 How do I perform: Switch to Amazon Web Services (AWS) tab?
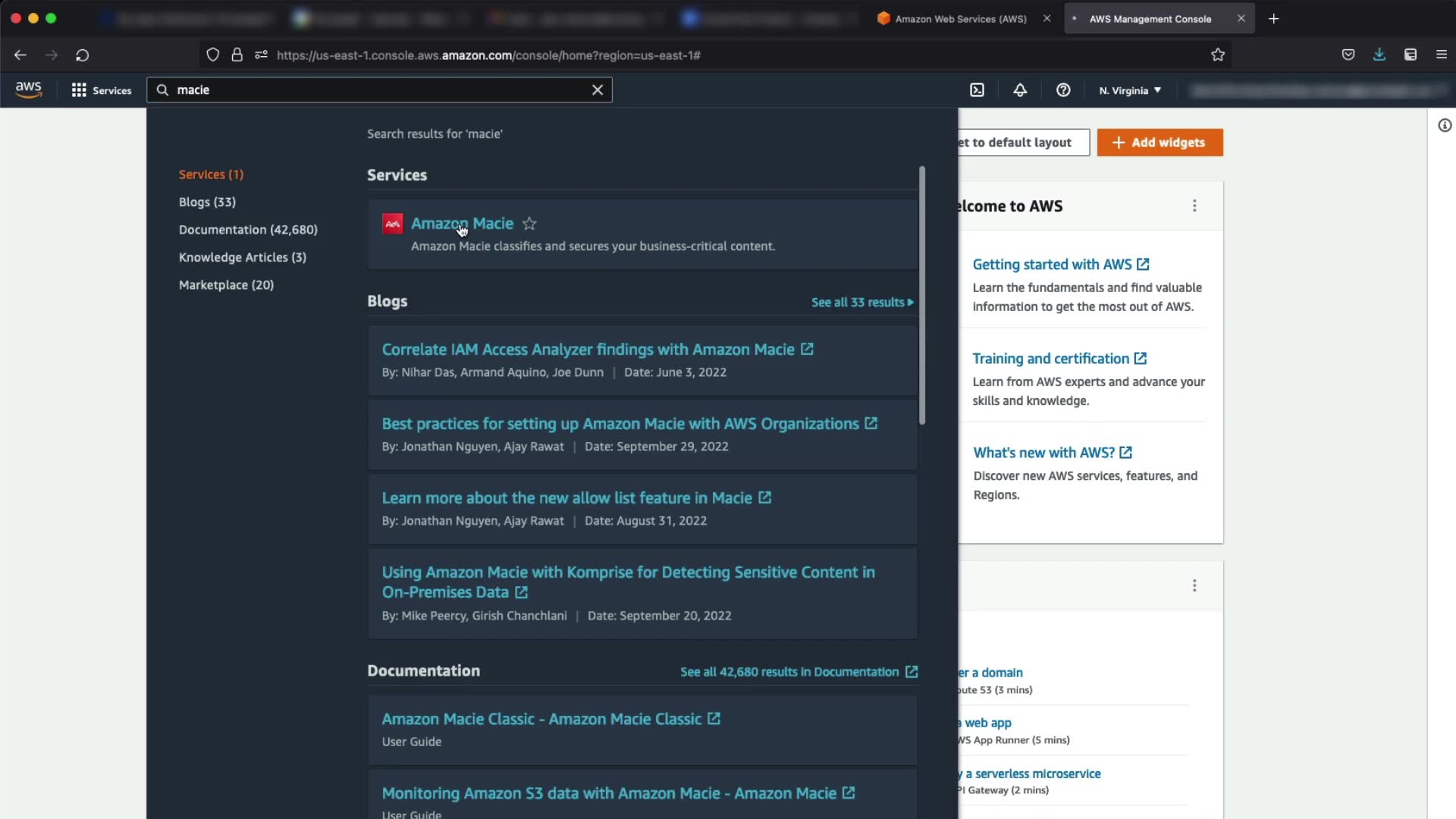click(960, 19)
